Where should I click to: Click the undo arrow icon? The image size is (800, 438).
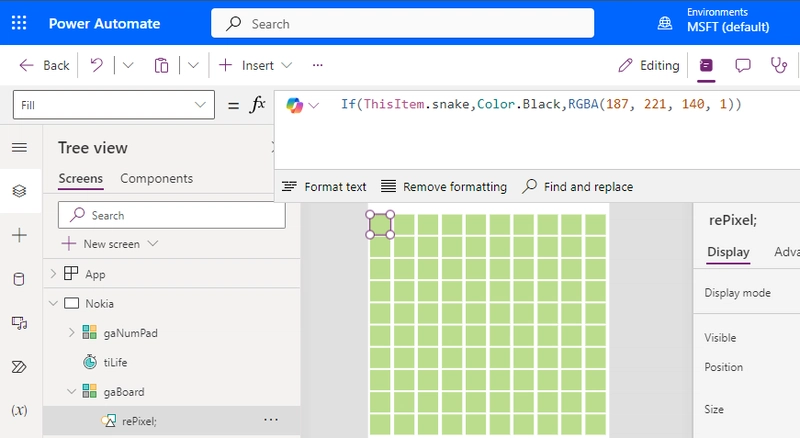96,65
